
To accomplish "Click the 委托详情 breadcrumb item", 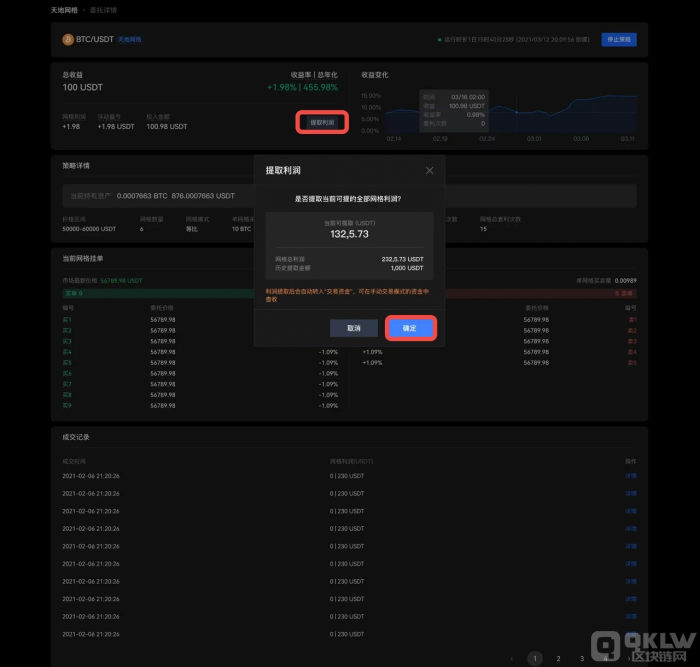I will [x=103, y=10].
